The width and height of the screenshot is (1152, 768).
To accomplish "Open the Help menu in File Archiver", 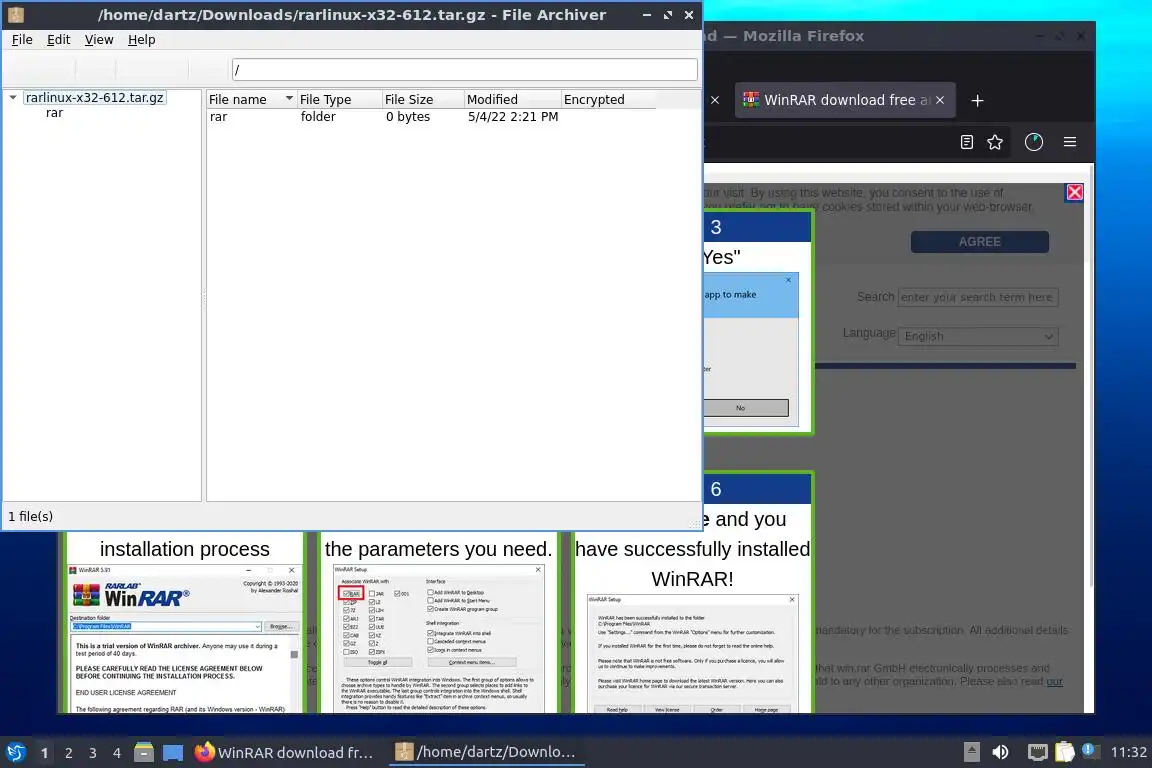I will point(141,40).
